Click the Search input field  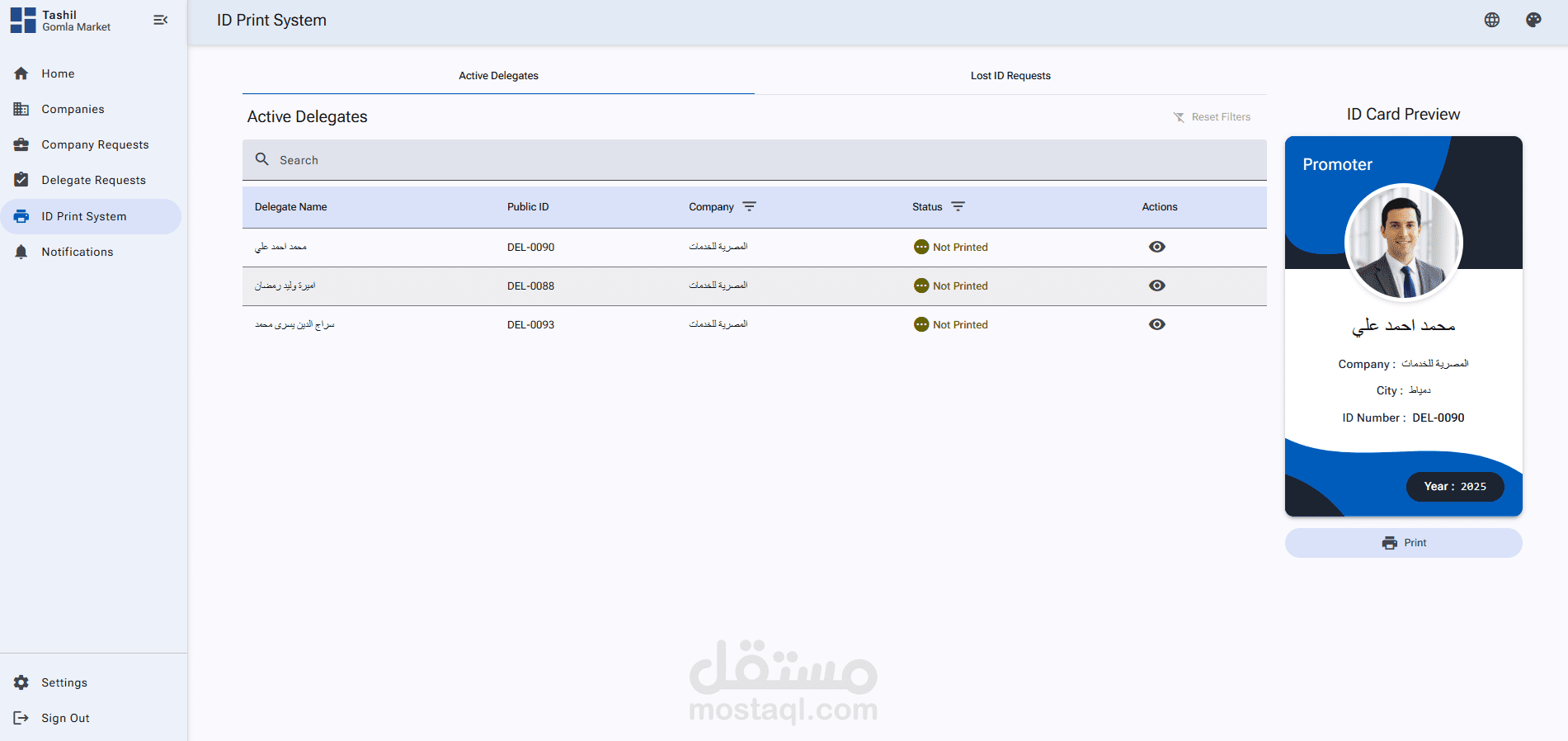pos(755,160)
